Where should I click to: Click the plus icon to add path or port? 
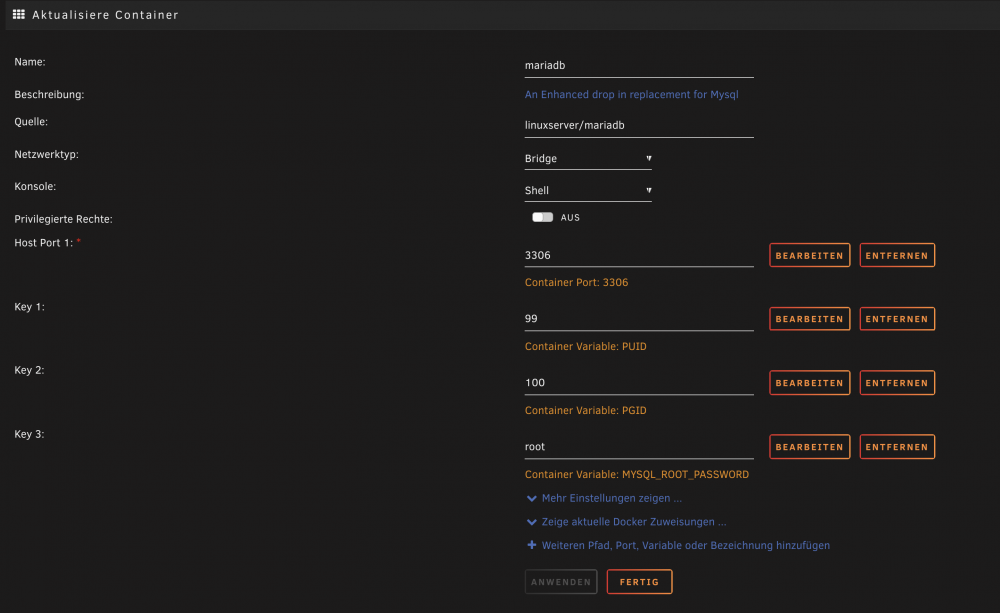(x=531, y=545)
